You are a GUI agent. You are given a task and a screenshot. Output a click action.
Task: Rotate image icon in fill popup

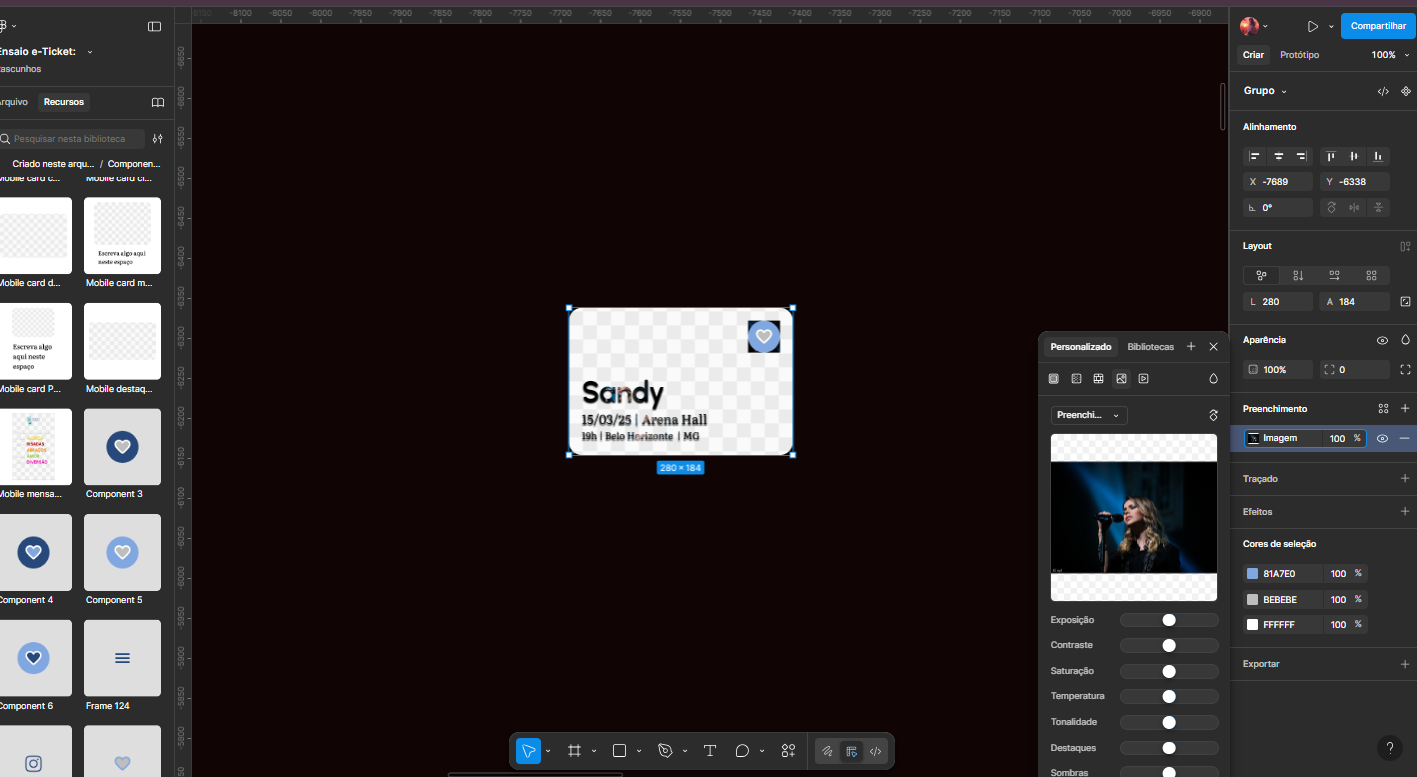[x=1214, y=415]
